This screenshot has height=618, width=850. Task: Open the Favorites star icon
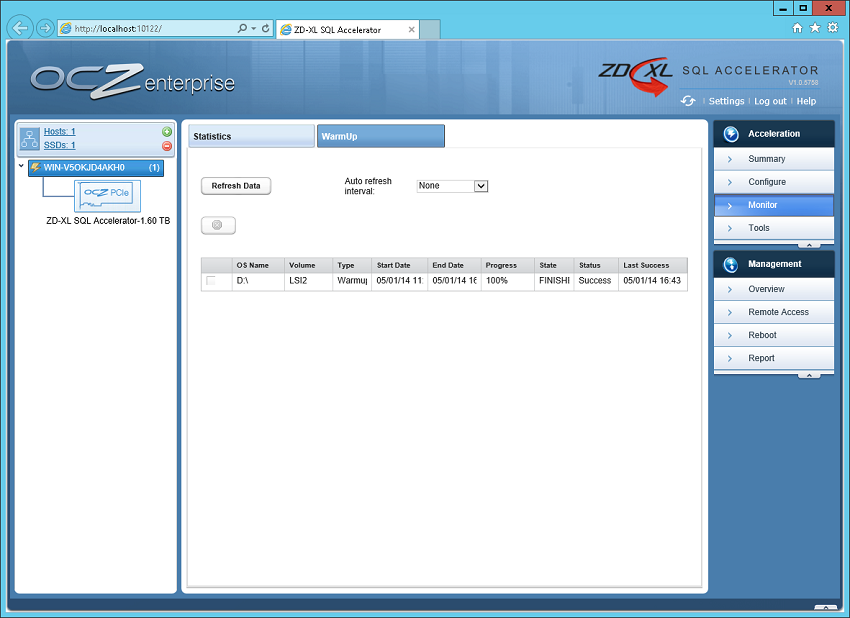click(815, 28)
